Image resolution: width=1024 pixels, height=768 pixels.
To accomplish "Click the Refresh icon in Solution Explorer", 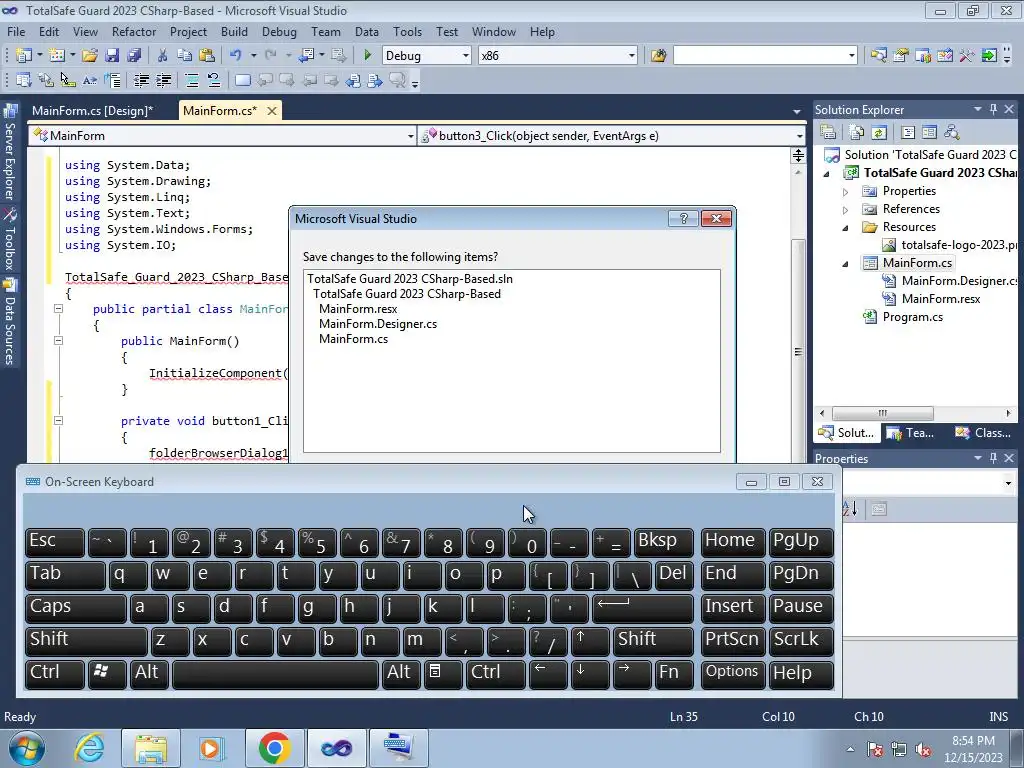I will point(879,133).
